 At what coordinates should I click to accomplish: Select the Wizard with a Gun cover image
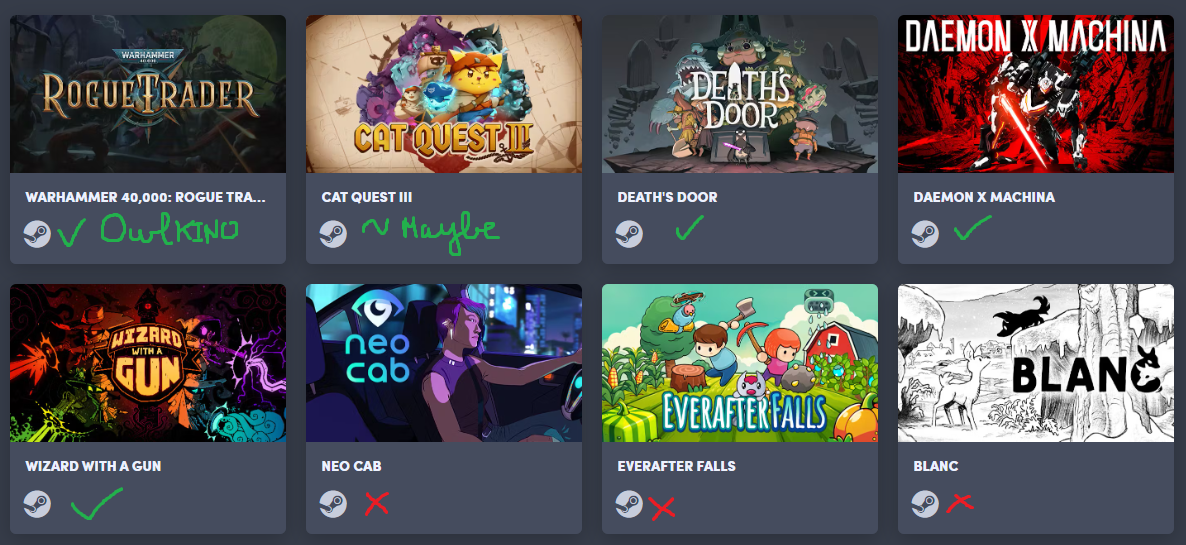148,363
